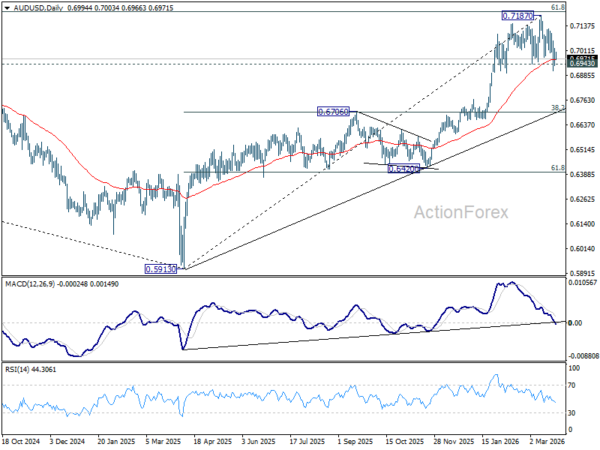Click the 0.64200 price label
This screenshot has height=450, width=600.
point(404,168)
